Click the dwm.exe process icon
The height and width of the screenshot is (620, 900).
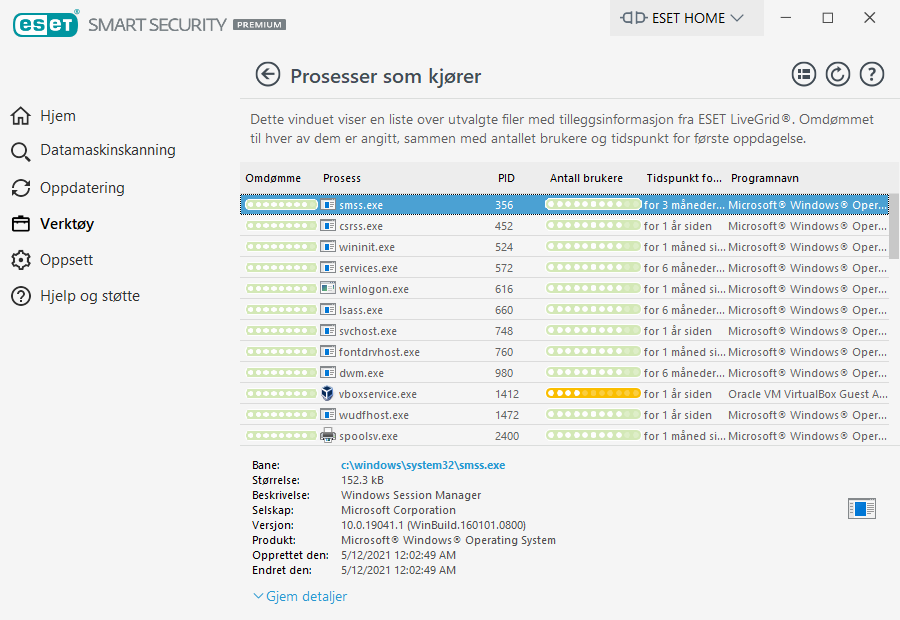point(328,373)
